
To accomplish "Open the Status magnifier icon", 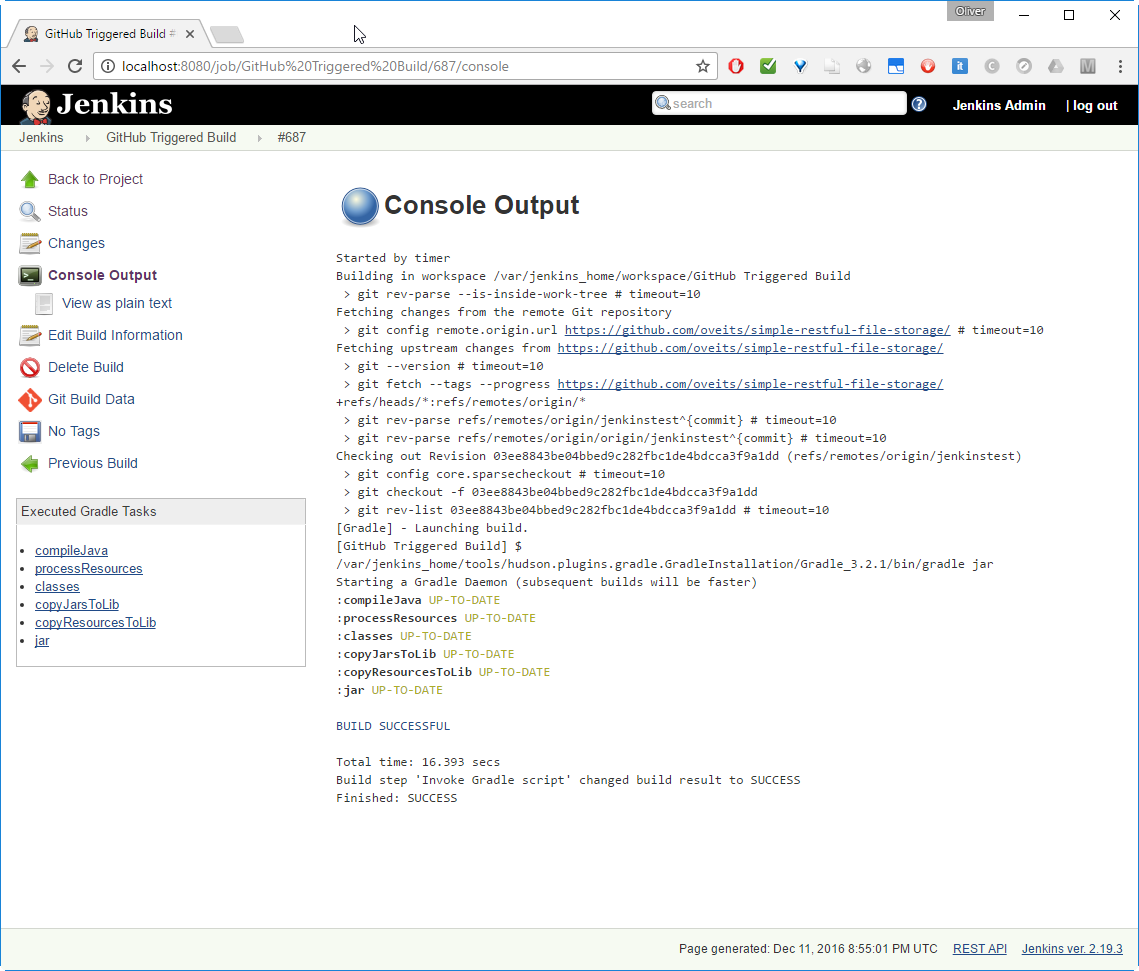I will coord(30,211).
